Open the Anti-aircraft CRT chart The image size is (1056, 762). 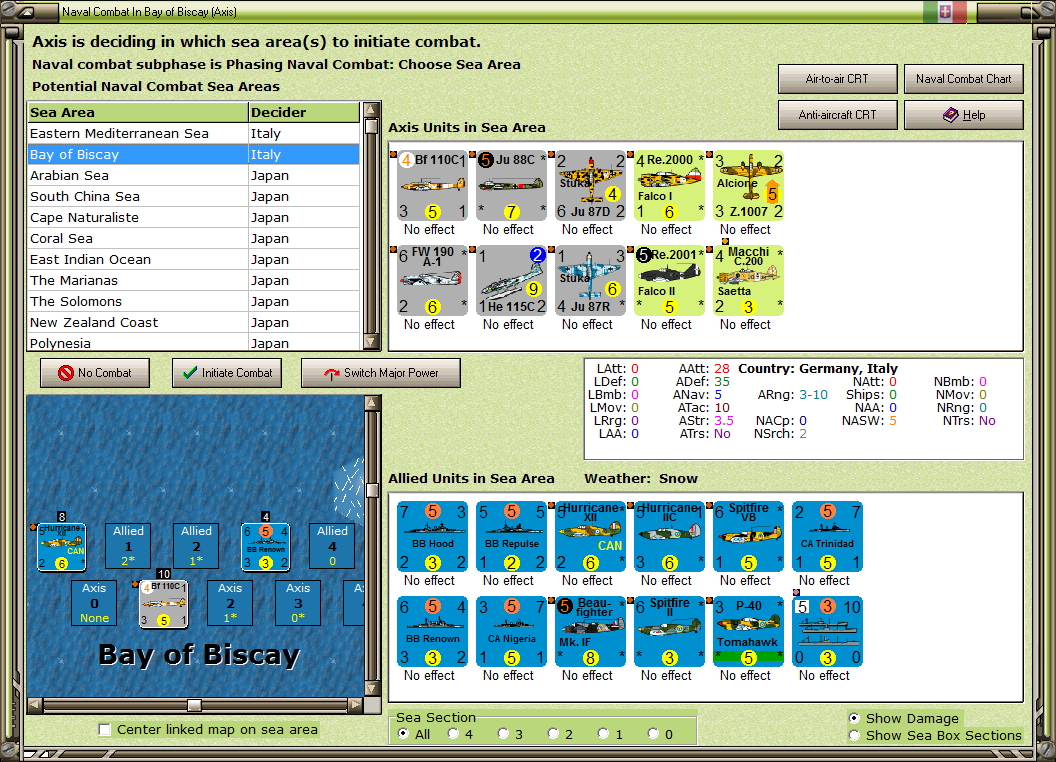pos(837,115)
